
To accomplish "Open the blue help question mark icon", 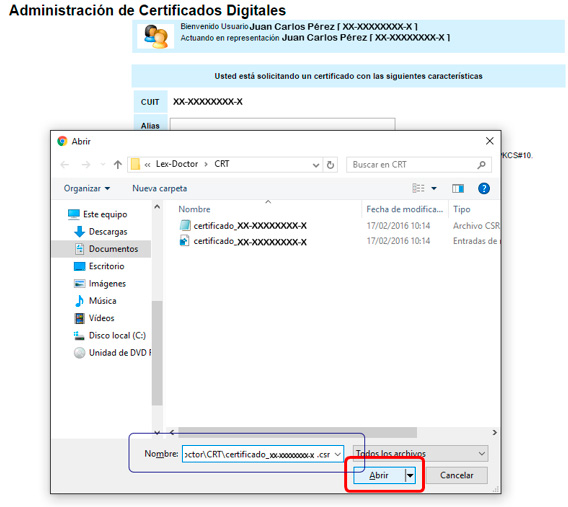I will pyautogui.click(x=484, y=188).
